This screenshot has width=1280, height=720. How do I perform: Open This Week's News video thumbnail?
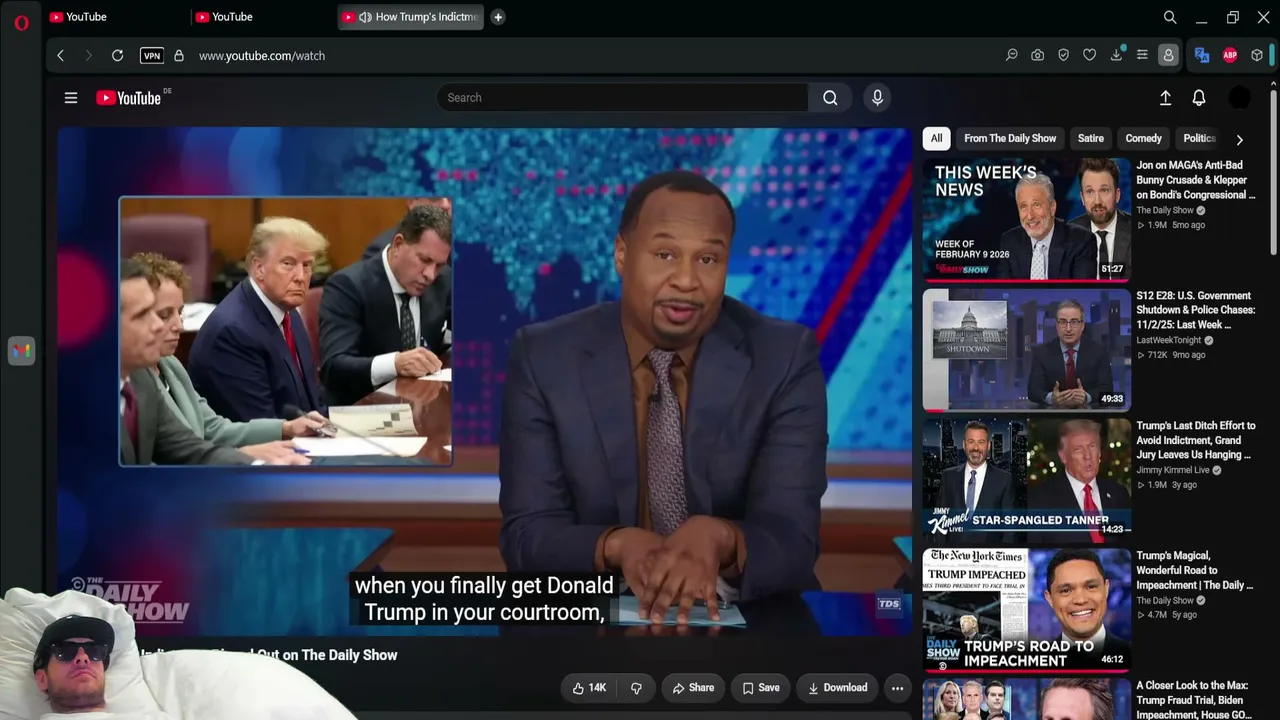coord(1027,219)
